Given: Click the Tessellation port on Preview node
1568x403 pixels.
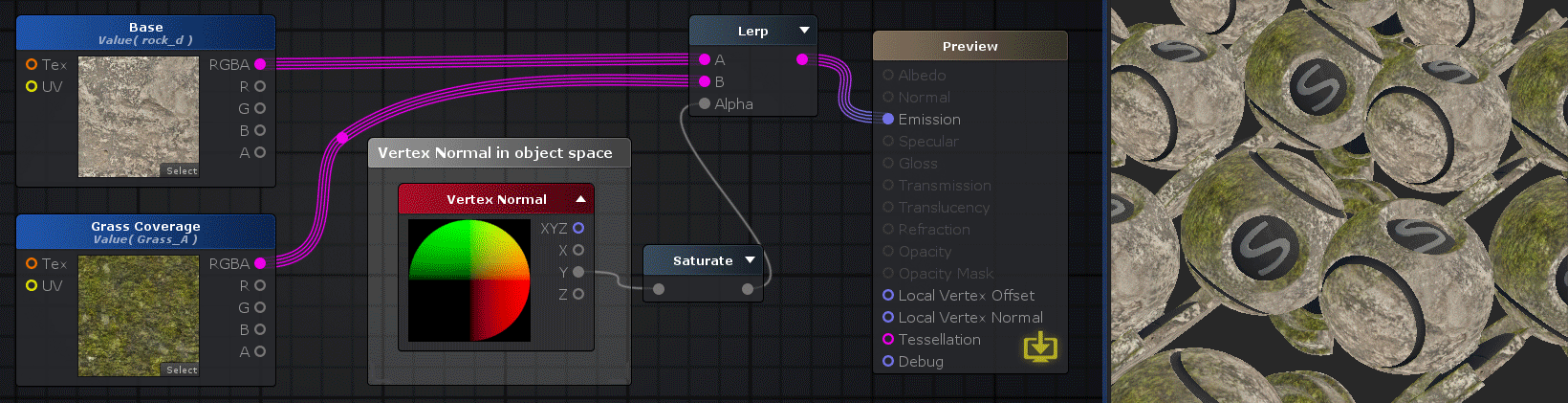Looking at the screenshot, I should [888, 339].
